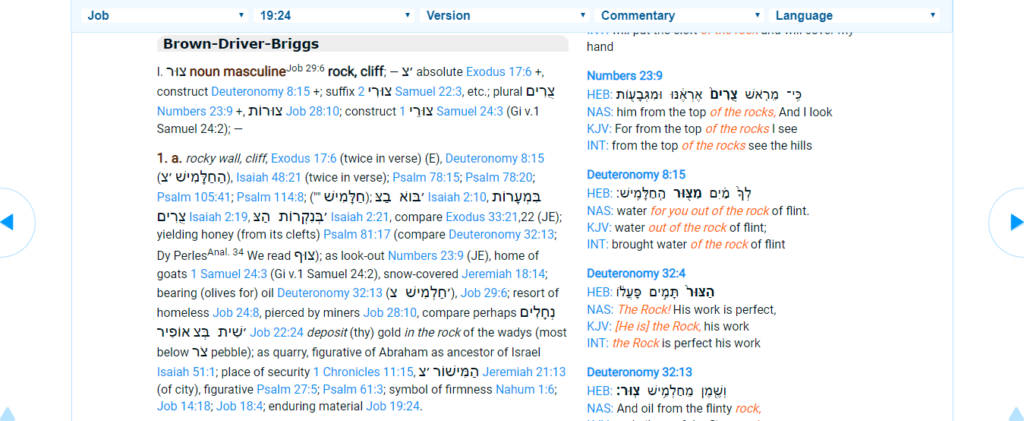Click NAS label under Numbers 23:9
Viewport: 1024px width, 421px height.
point(600,112)
